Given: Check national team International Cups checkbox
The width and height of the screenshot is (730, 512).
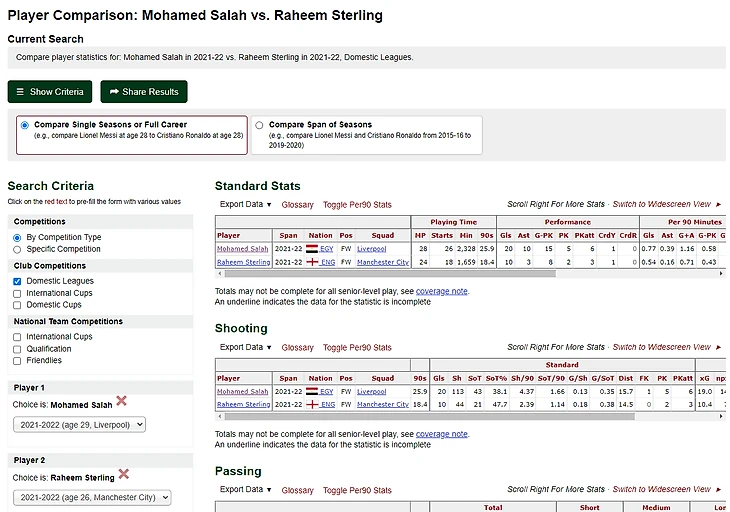Looking at the screenshot, I should [17, 337].
